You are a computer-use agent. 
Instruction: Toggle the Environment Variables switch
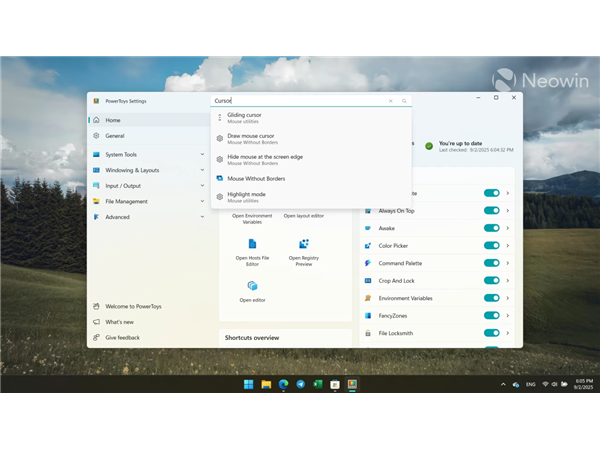coord(492,298)
